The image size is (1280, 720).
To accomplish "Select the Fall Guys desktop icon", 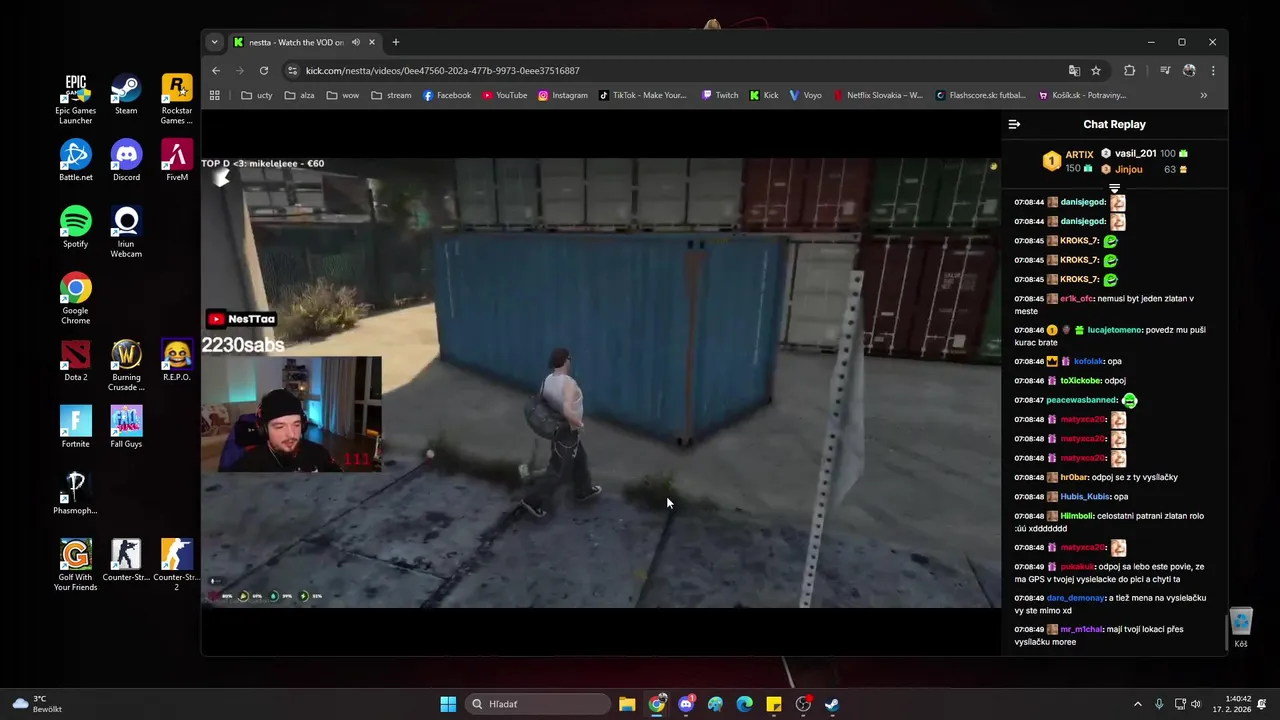I will 126,428.
